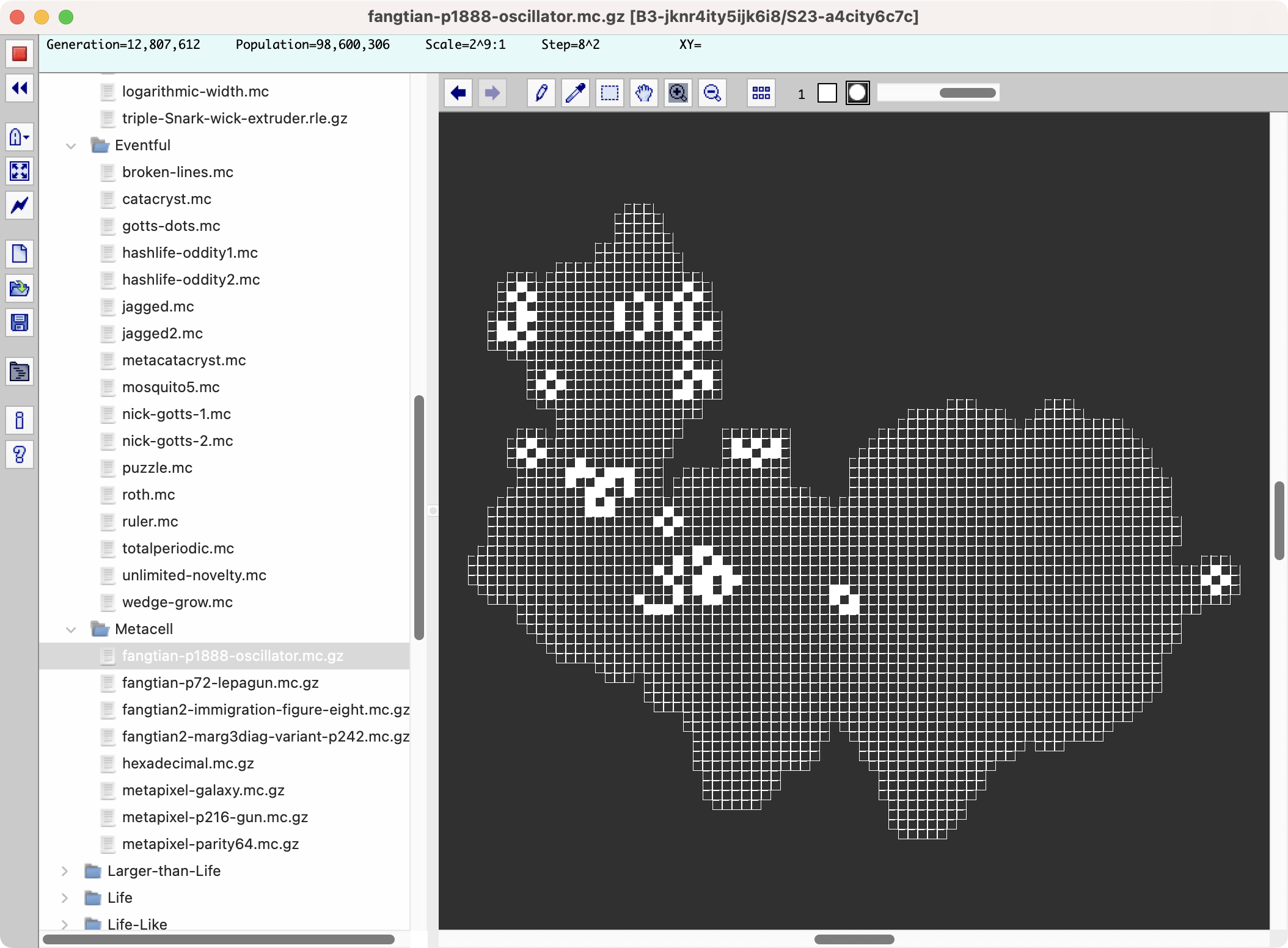Load wedge-grow.mc pattern

click(177, 602)
